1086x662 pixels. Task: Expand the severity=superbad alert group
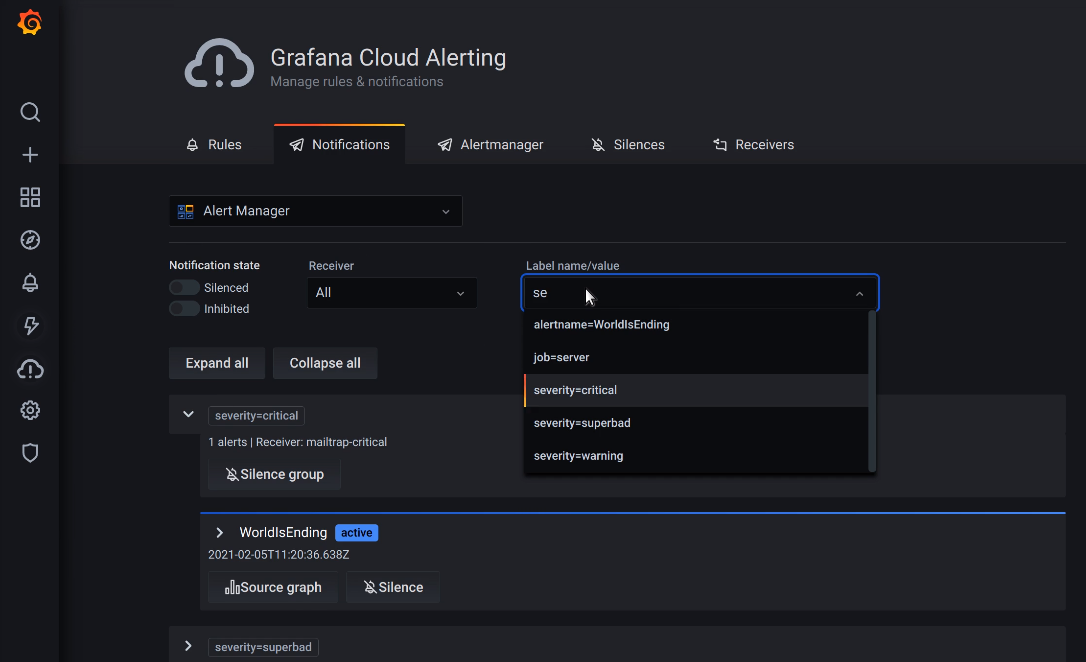point(188,646)
